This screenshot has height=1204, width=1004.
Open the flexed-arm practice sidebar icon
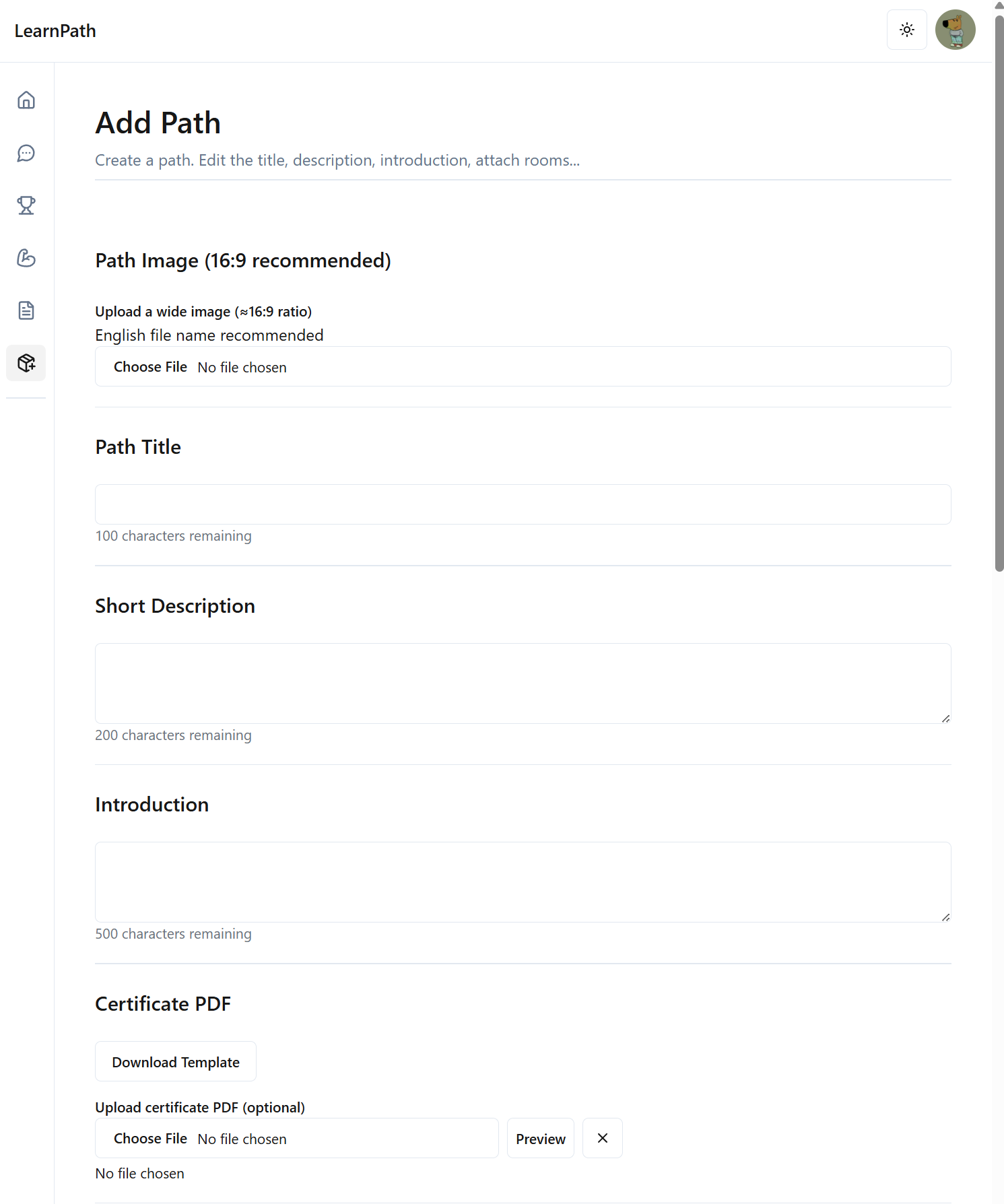click(26, 258)
